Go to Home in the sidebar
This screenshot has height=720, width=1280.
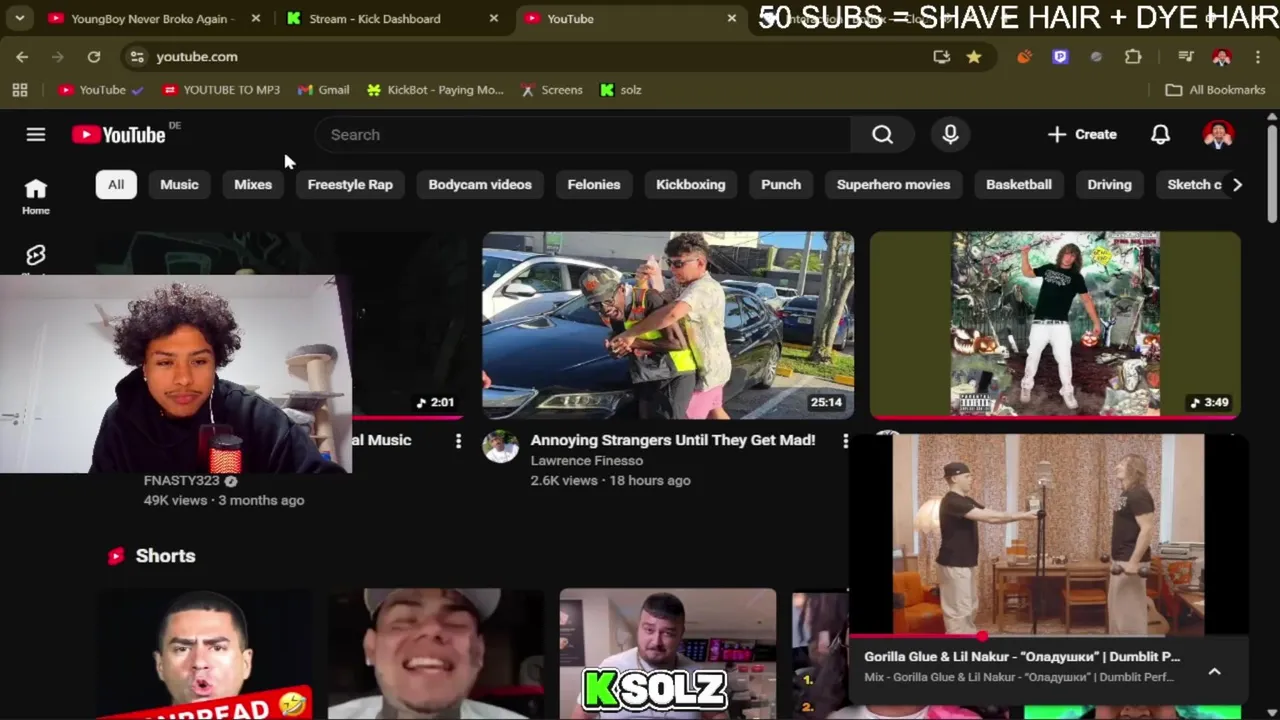pos(36,196)
